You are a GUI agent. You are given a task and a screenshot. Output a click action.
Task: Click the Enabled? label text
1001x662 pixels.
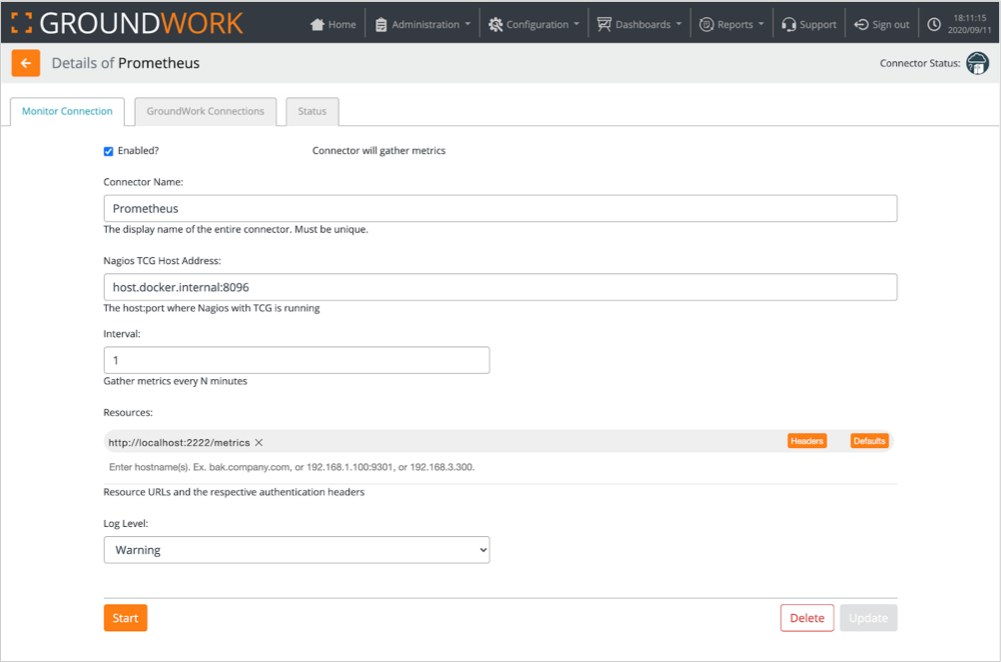click(138, 151)
